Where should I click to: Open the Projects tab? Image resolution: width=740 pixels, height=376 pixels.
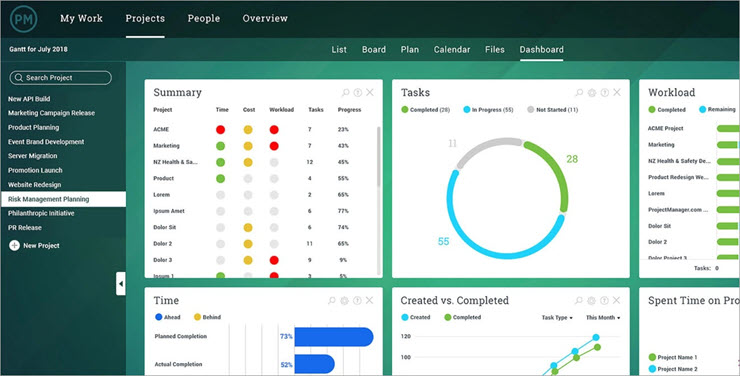coord(145,18)
